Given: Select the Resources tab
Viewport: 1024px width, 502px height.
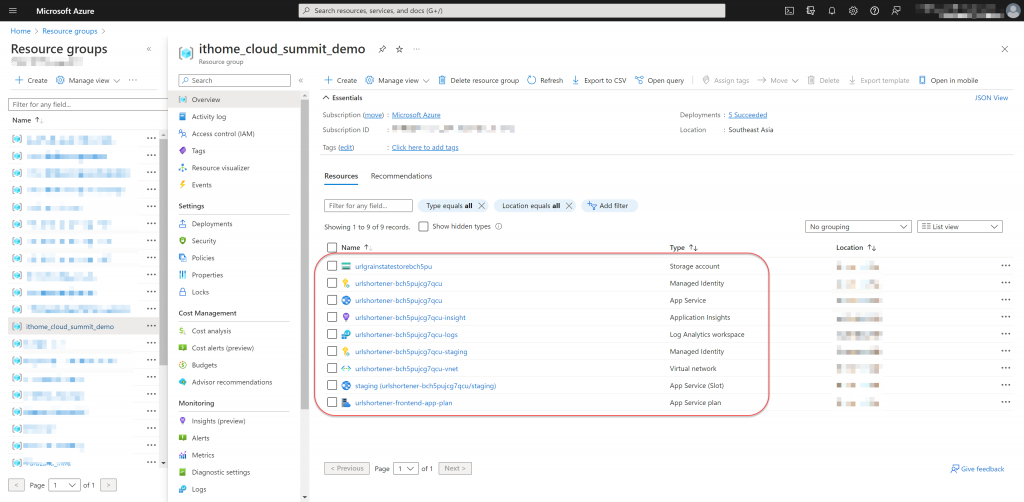Looking at the screenshot, I should point(341,176).
